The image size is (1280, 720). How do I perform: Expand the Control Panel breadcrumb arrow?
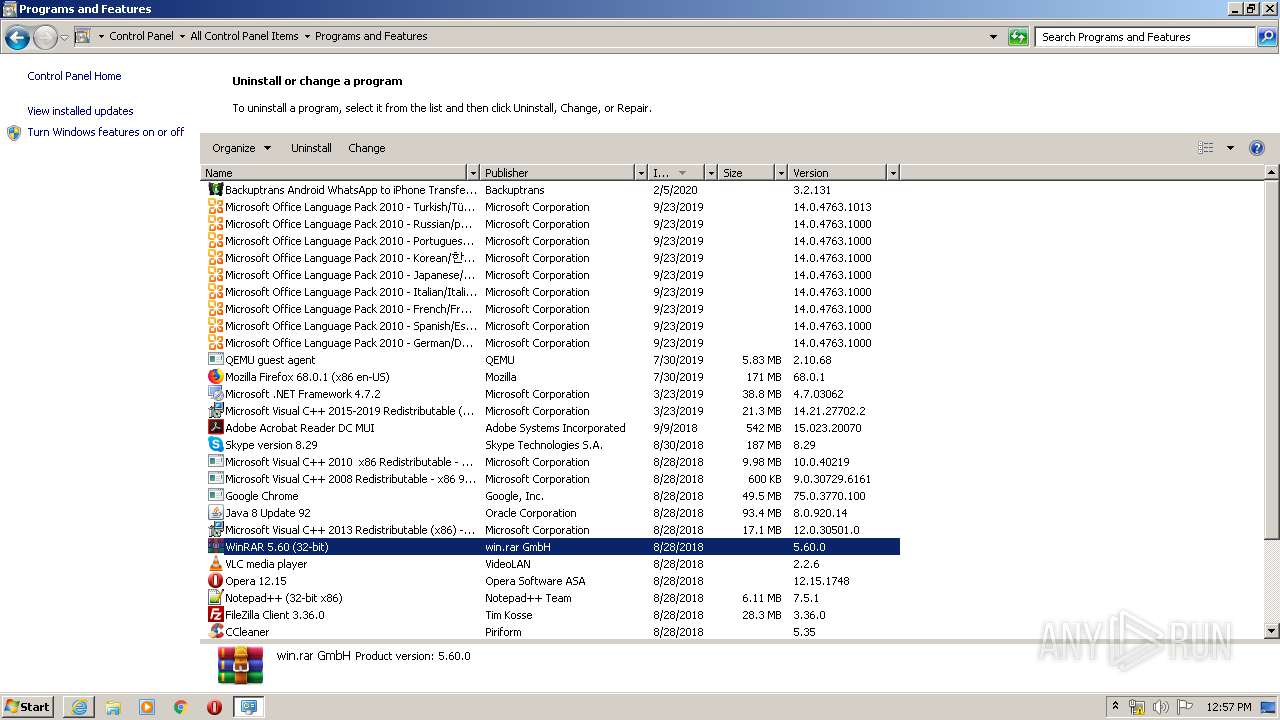[182, 37]
